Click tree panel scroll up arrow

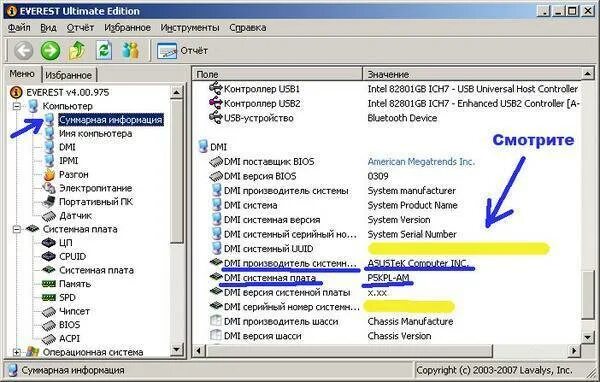point(176,92)
